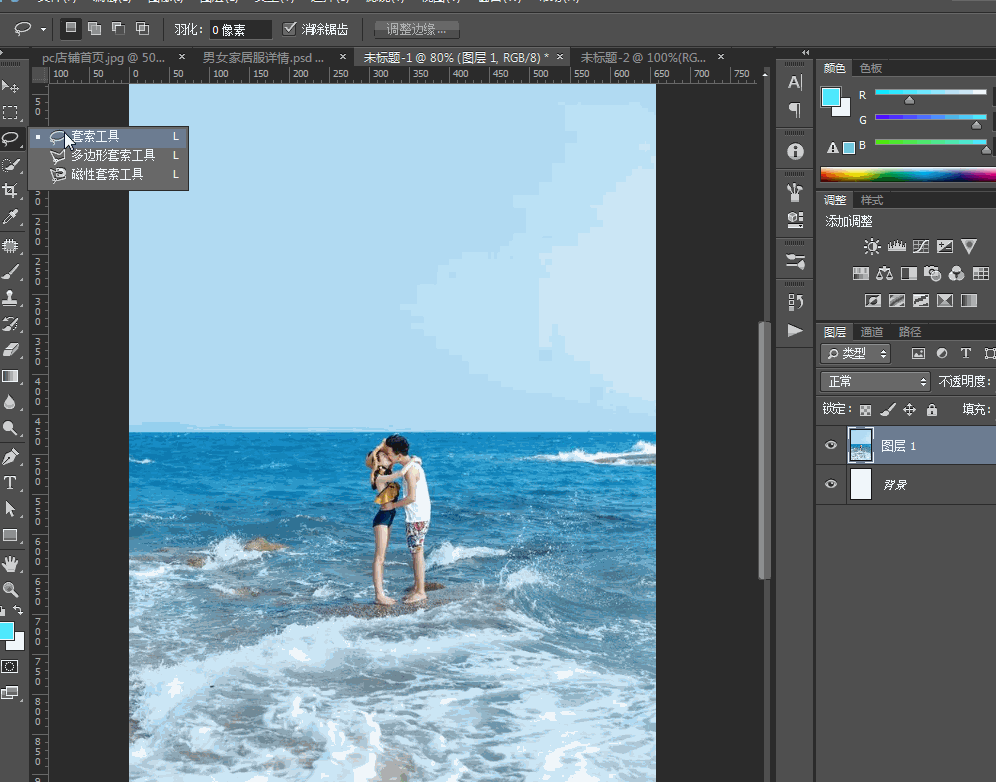Open the Character panel icon
This screenshot has width=996, height=782.
point(795,83)
